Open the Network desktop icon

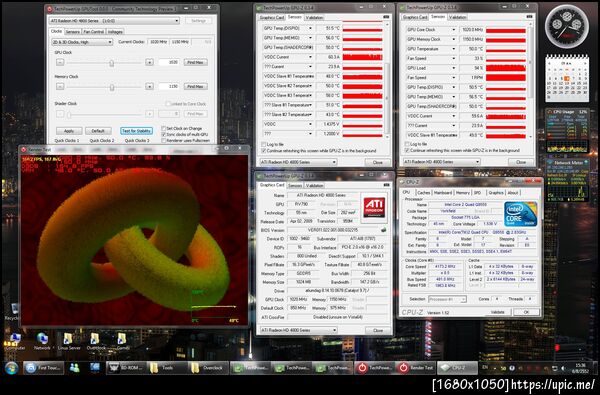pyautogui.click(x=42, y=341)
